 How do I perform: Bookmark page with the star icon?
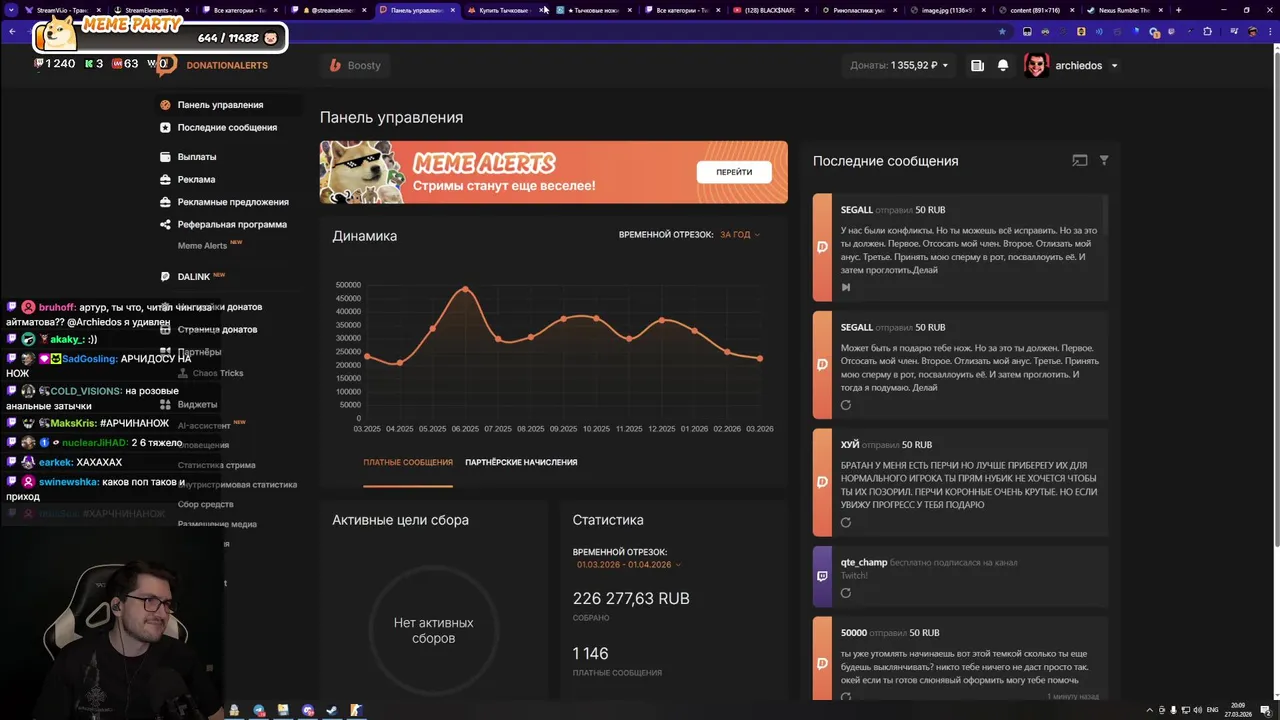pos(1002,31)
